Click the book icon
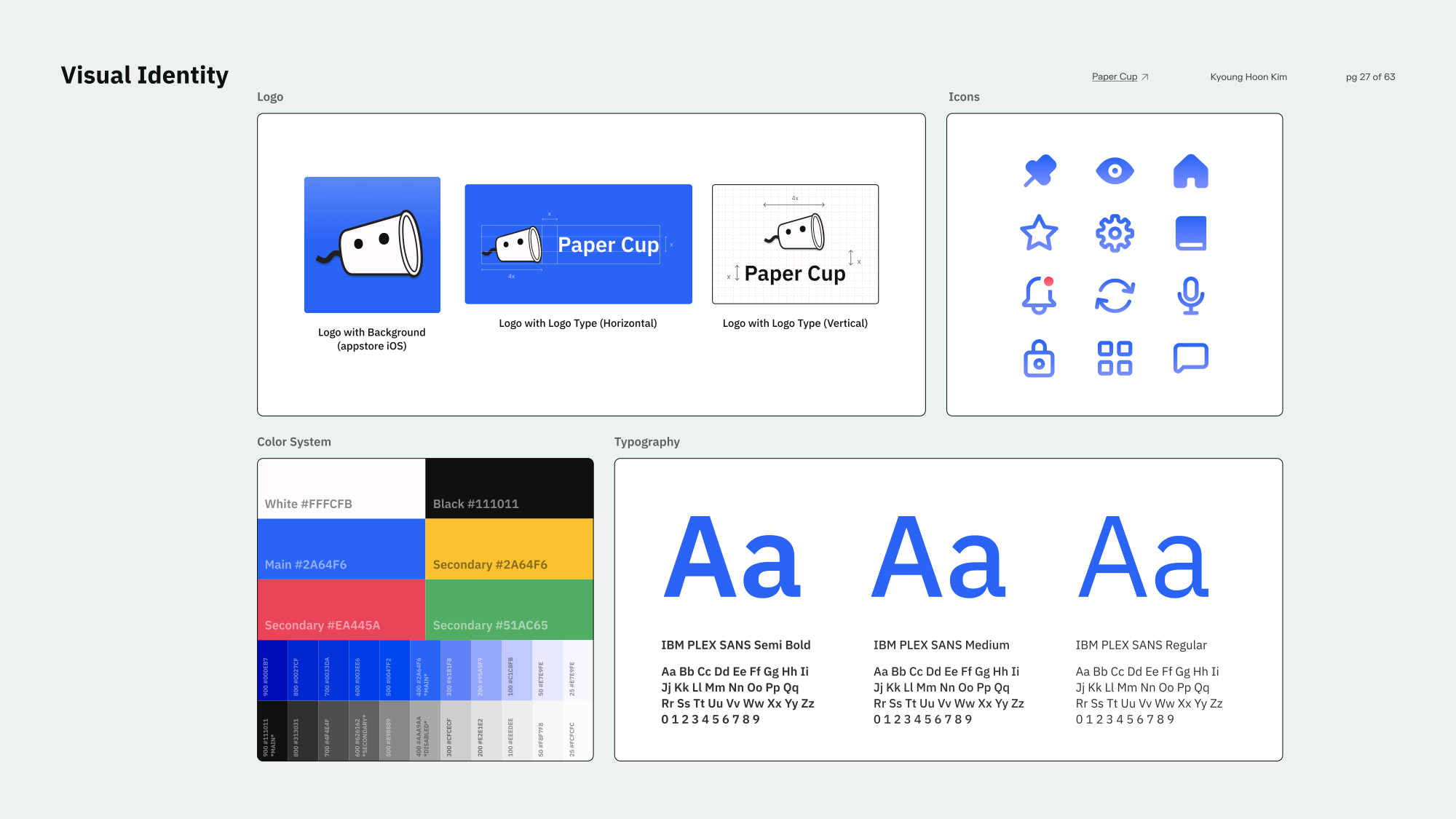 pyautogui.click(x=1191, y=233)
